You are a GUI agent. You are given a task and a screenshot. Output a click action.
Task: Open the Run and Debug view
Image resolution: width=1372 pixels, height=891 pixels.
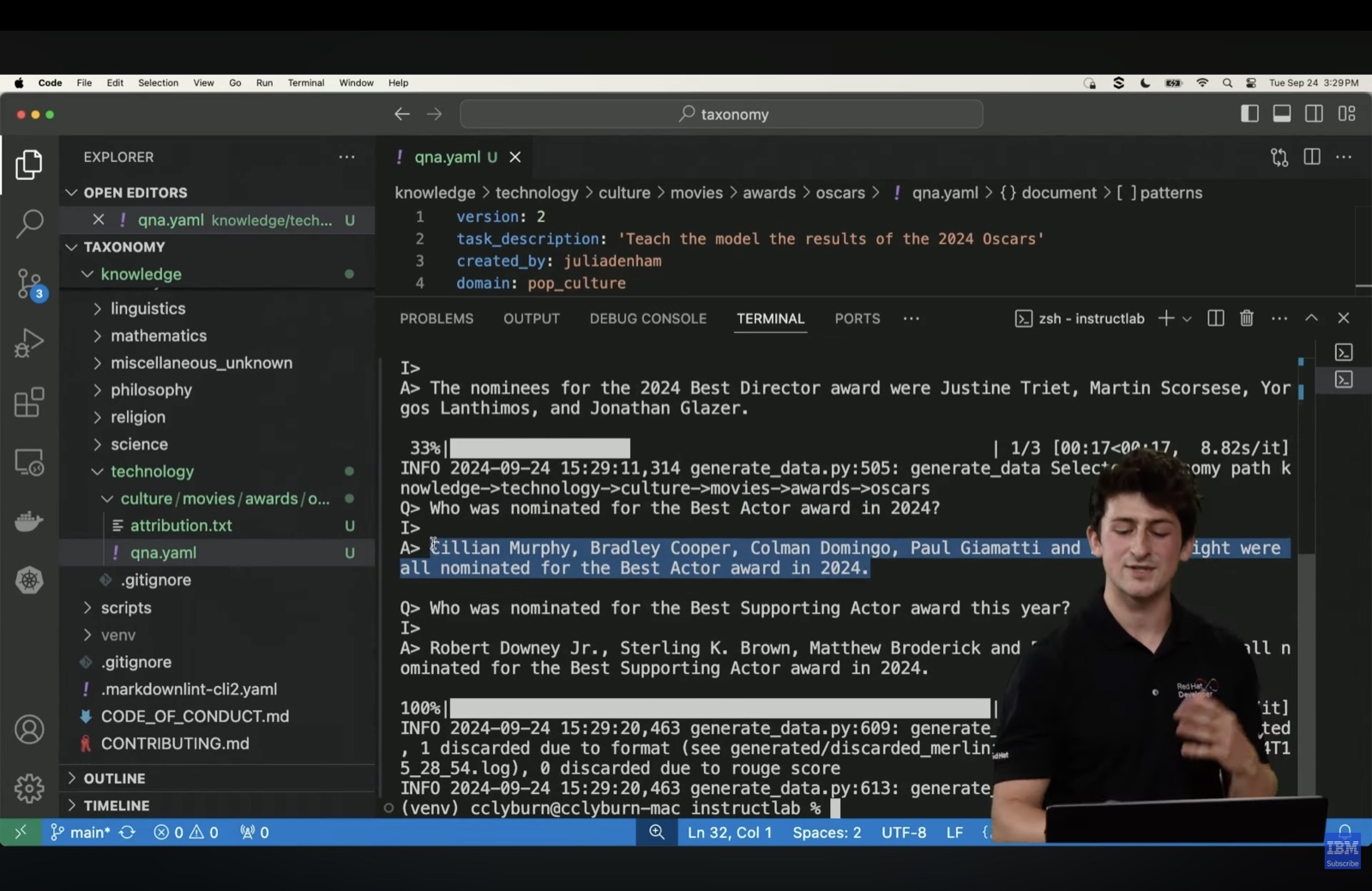click(29, 343)
